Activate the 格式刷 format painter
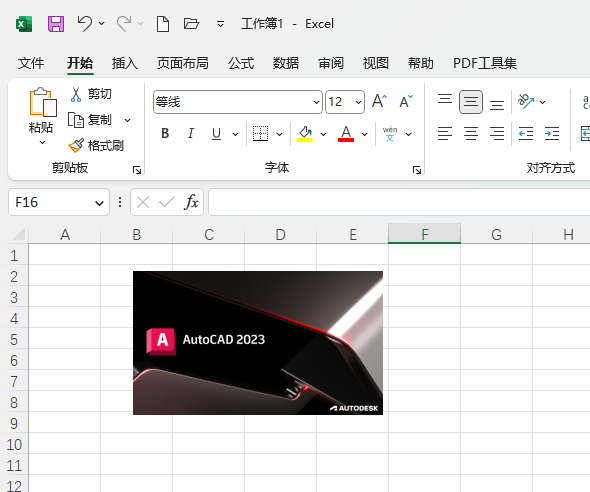This screenshot has height=492, width=590. (x=96, y=146)
